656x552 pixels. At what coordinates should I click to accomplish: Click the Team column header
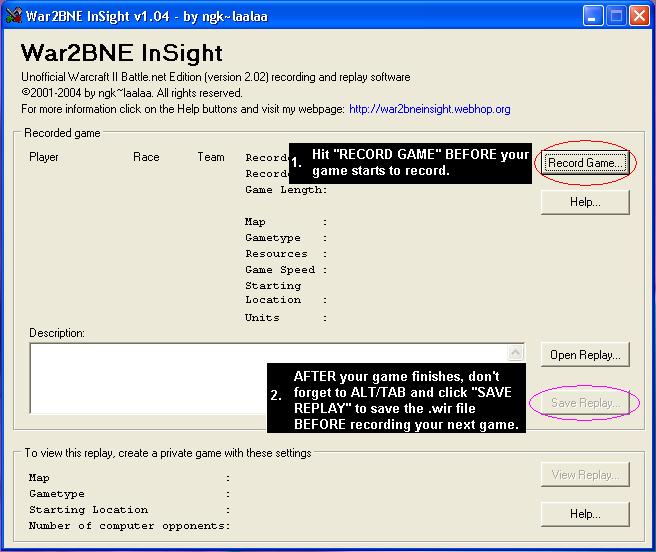coord(211,157)
